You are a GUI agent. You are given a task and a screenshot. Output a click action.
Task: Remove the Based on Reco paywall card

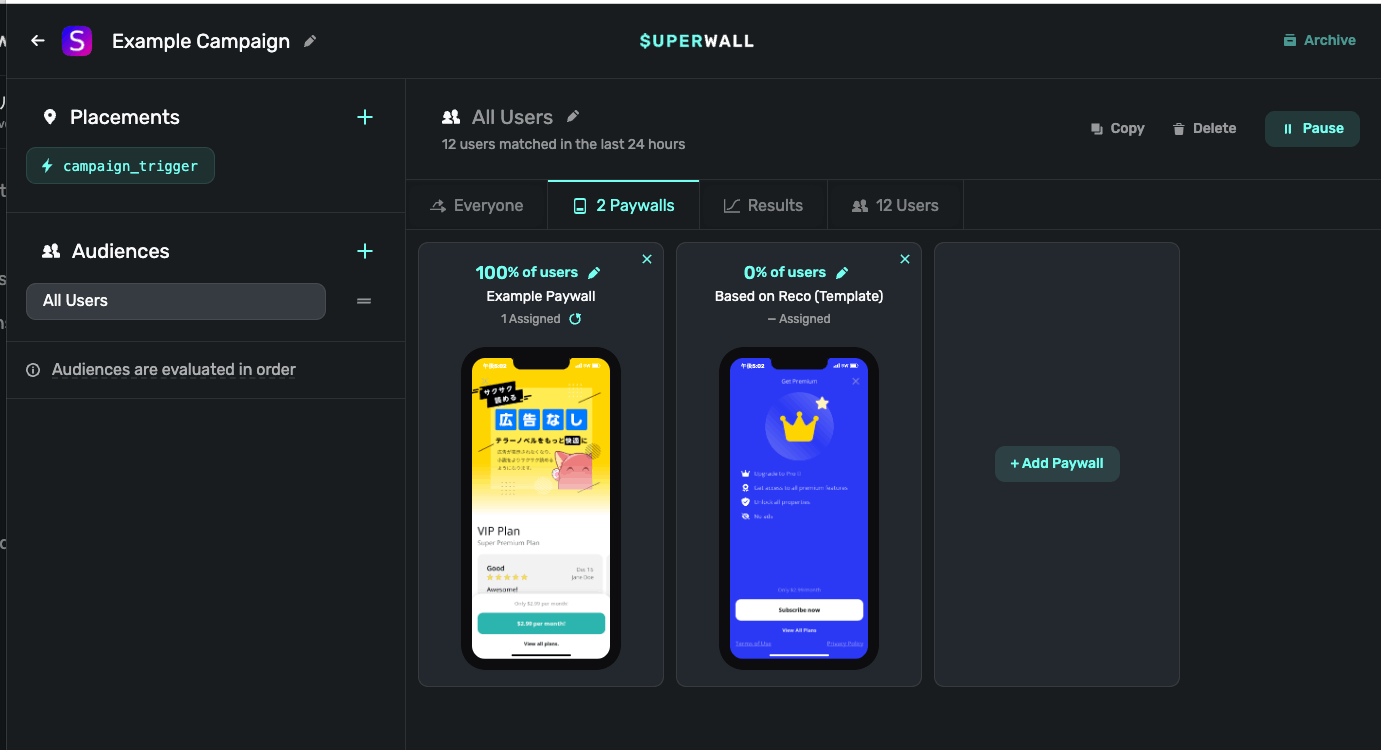pos(905,259)
